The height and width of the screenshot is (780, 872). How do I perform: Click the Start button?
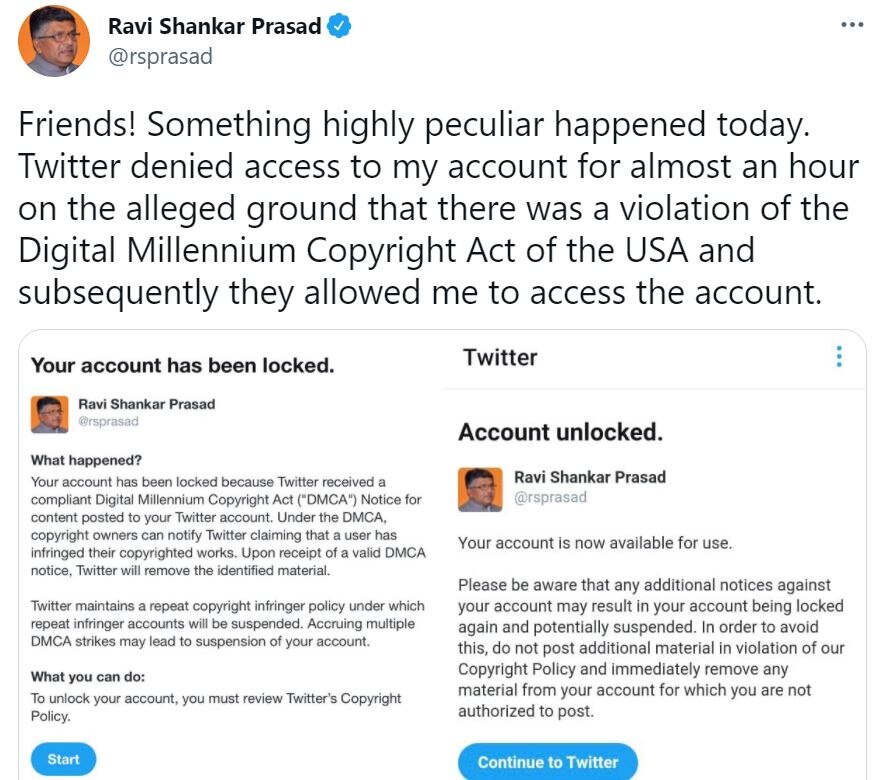(63, 759)
